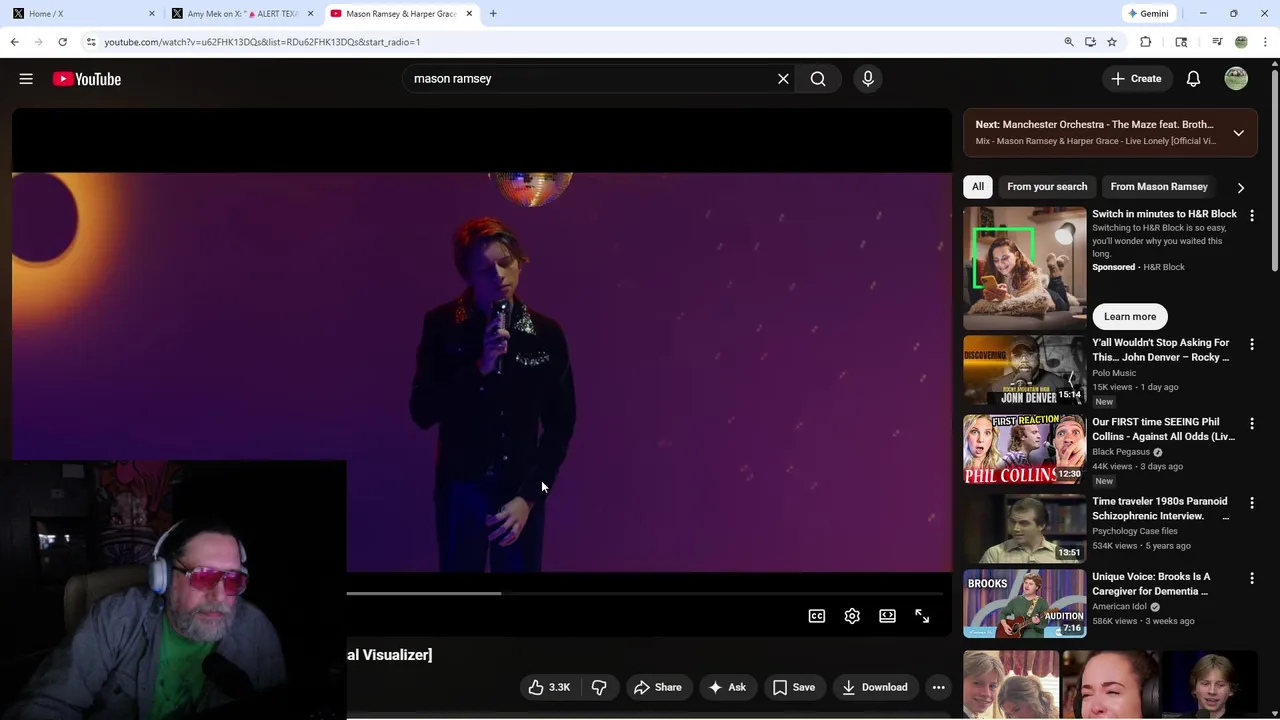Open the Polo Music channel link
1280x720 pixels.
[x=1114, y=373]
